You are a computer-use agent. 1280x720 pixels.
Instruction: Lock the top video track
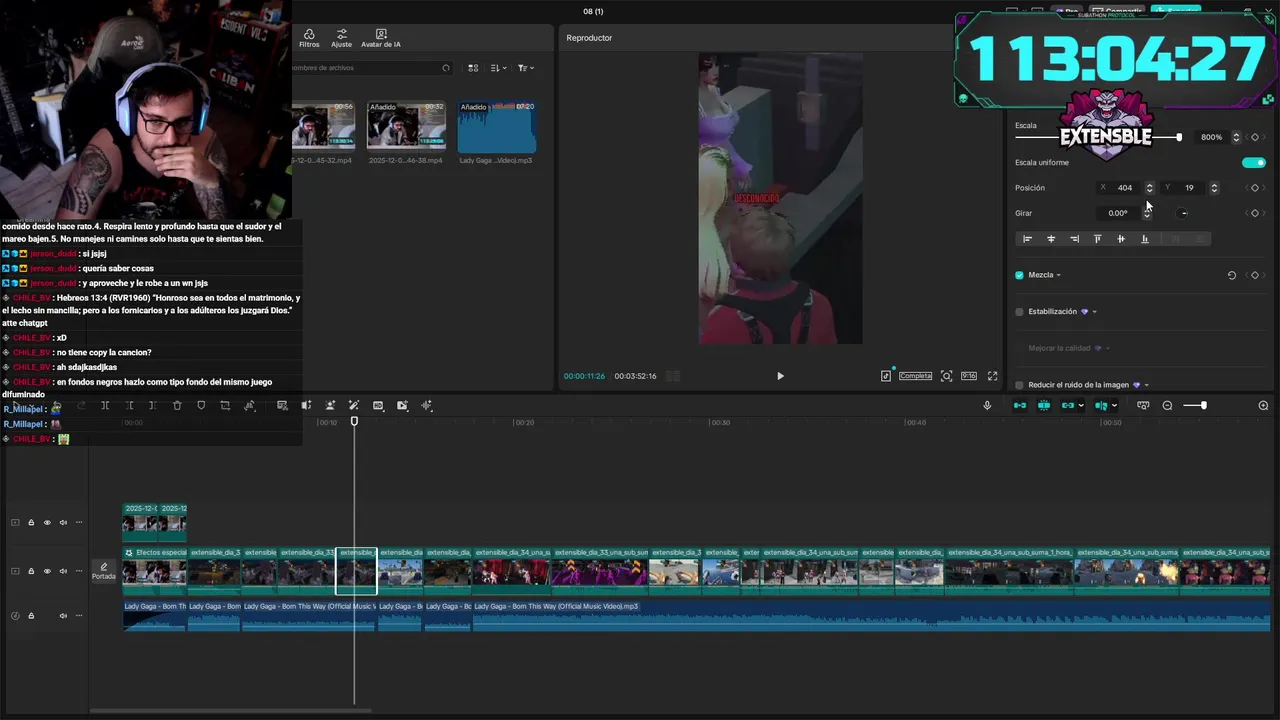[31, 522]
